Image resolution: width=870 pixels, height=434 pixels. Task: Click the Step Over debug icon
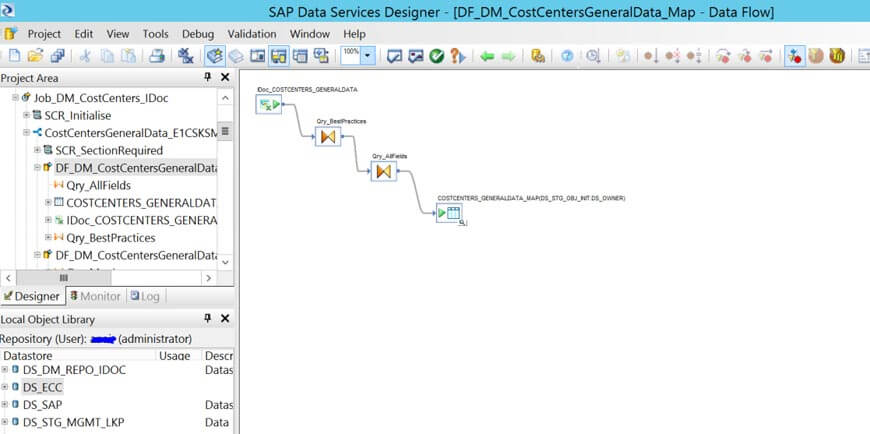723,56
